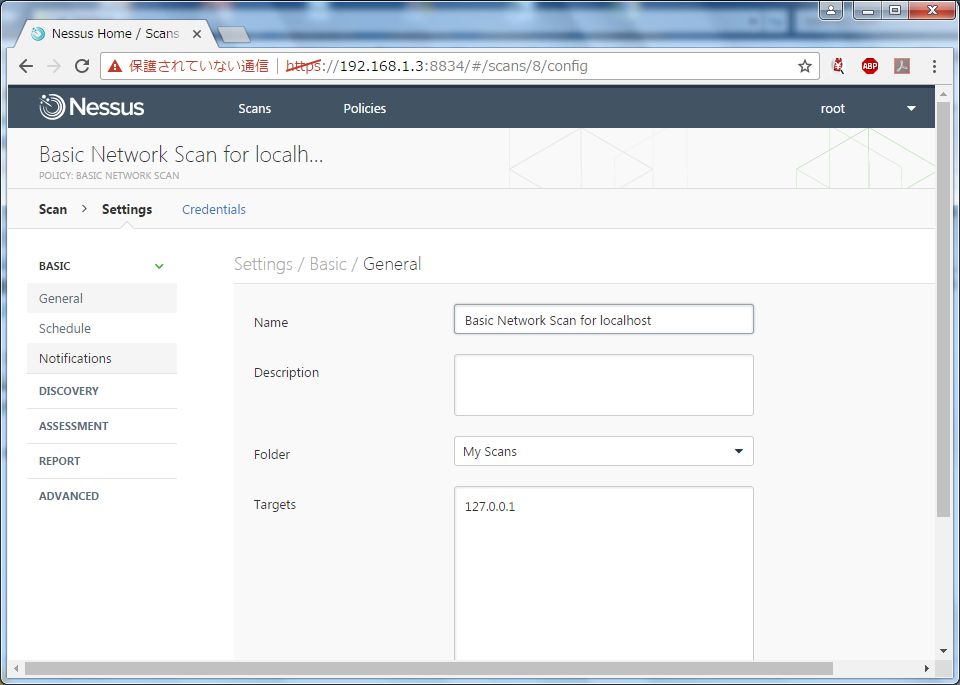Click the 'POLICY: BASIC NETWORK SCAN' subtitle

tap(109, 176)
